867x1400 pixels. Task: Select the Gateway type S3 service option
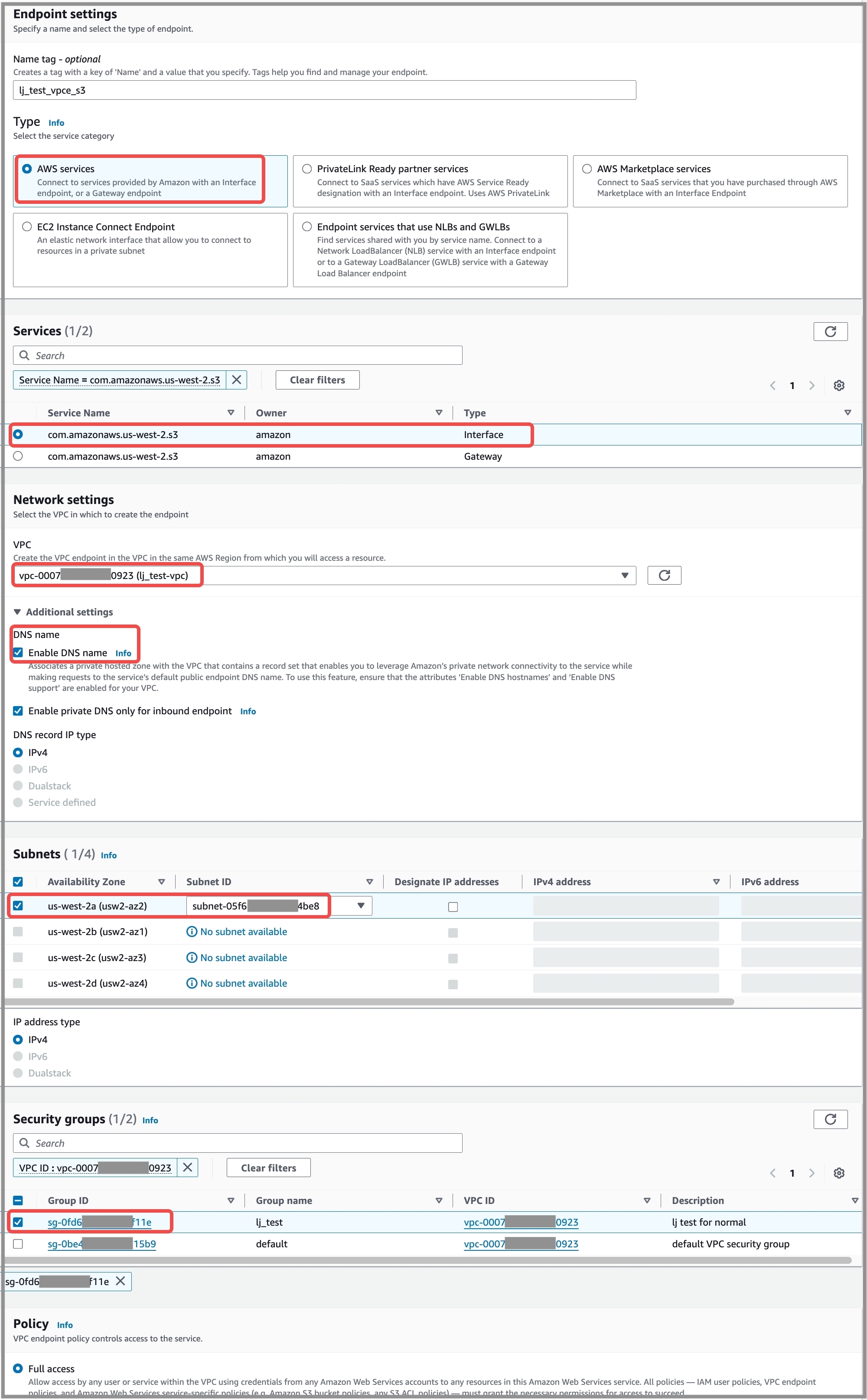tap(18, 456)
